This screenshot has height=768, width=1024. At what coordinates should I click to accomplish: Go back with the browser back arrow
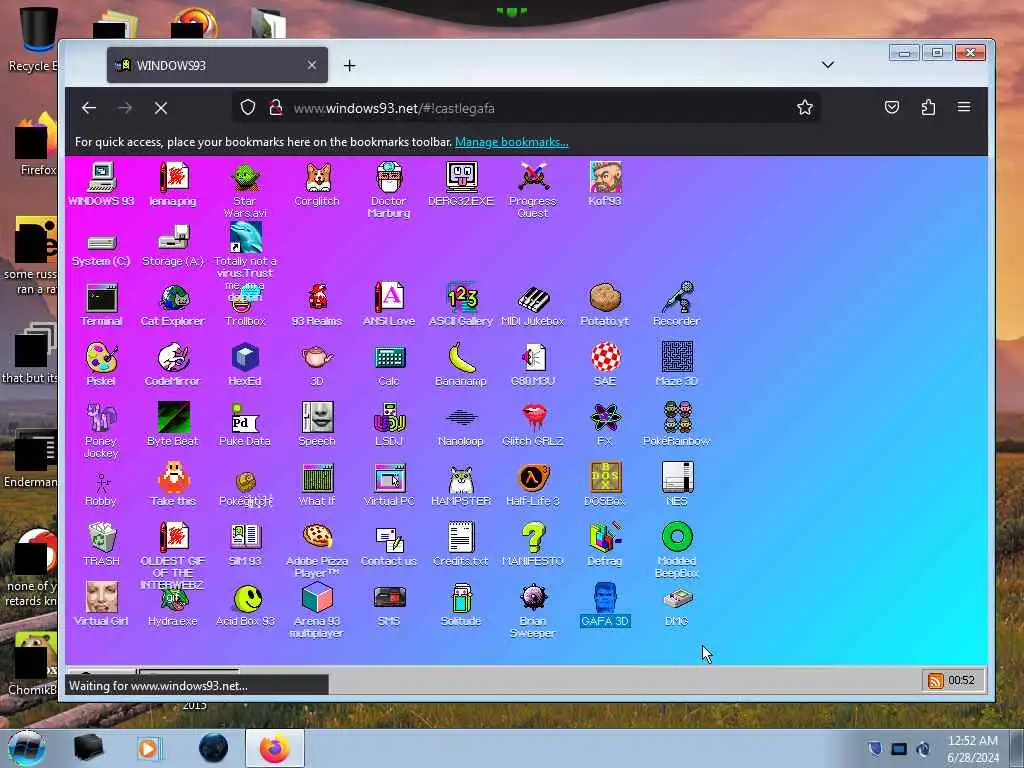(x=89, y=108)
